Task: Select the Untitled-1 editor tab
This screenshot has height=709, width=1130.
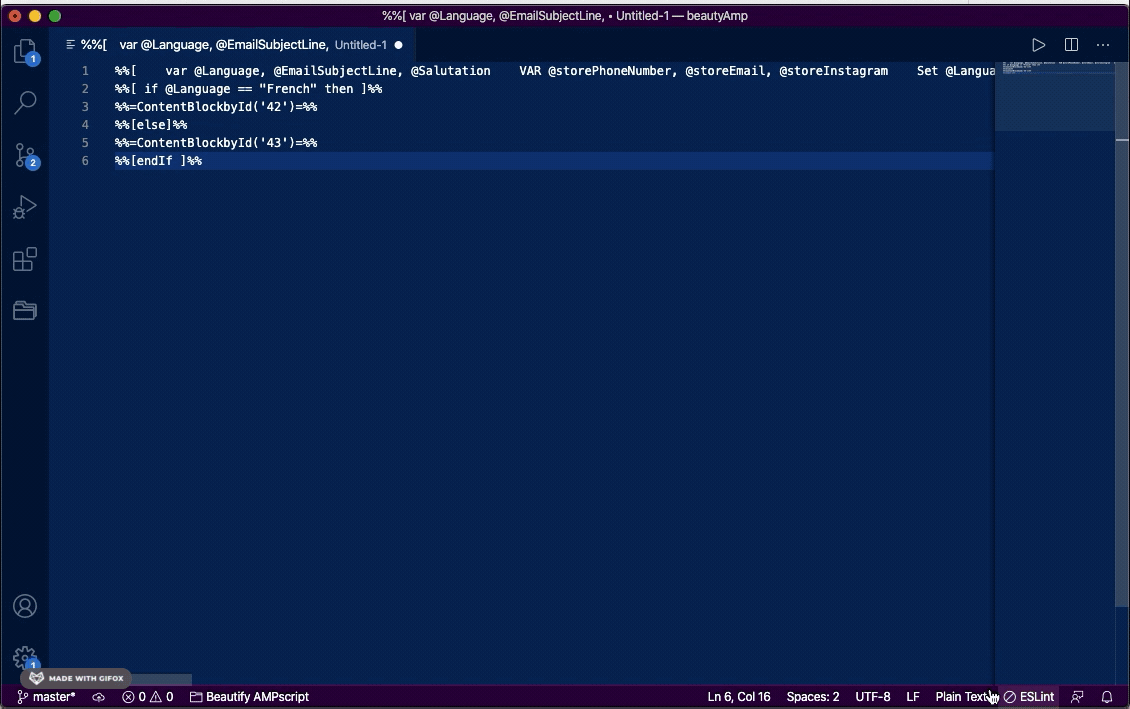Action: pyautogui.click(x=233, y=45)
